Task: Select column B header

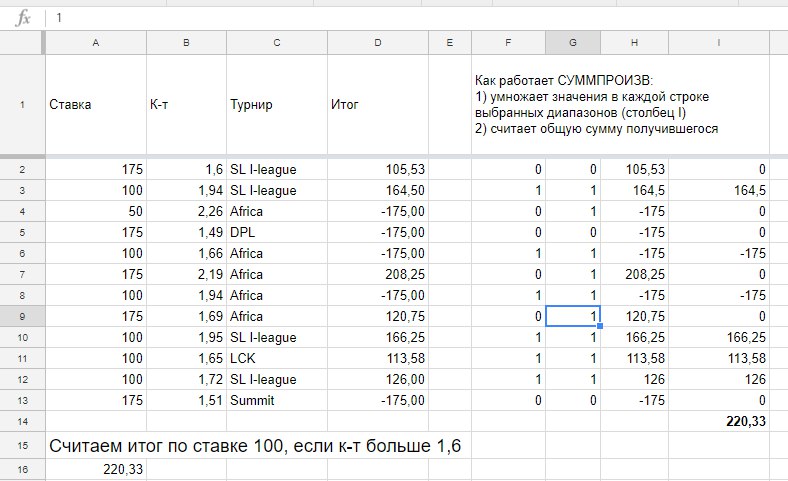Action: tap(186, 43)
